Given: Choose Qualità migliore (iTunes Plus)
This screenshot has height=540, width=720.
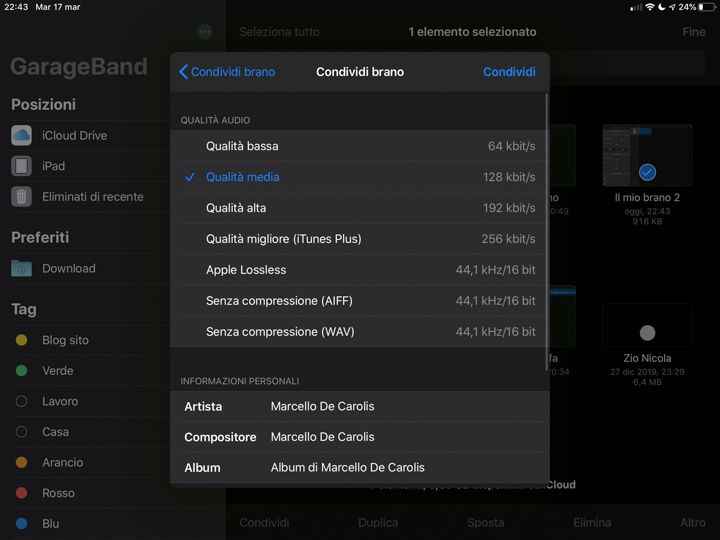Looking at the screenshot, I should pos(360,239).
